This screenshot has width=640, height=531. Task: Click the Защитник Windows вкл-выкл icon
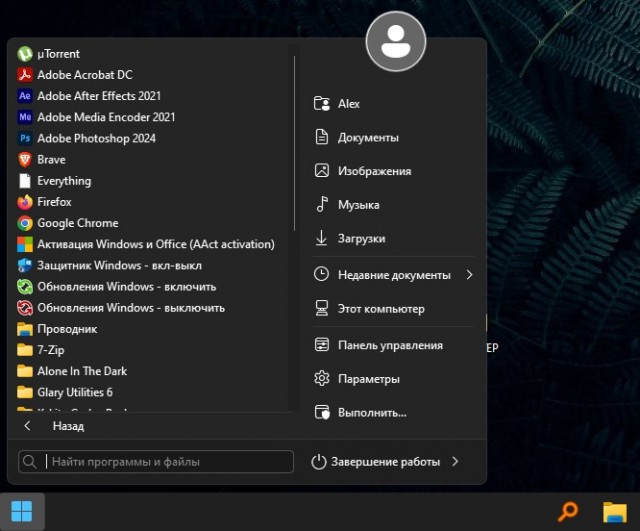coord(24,266)
